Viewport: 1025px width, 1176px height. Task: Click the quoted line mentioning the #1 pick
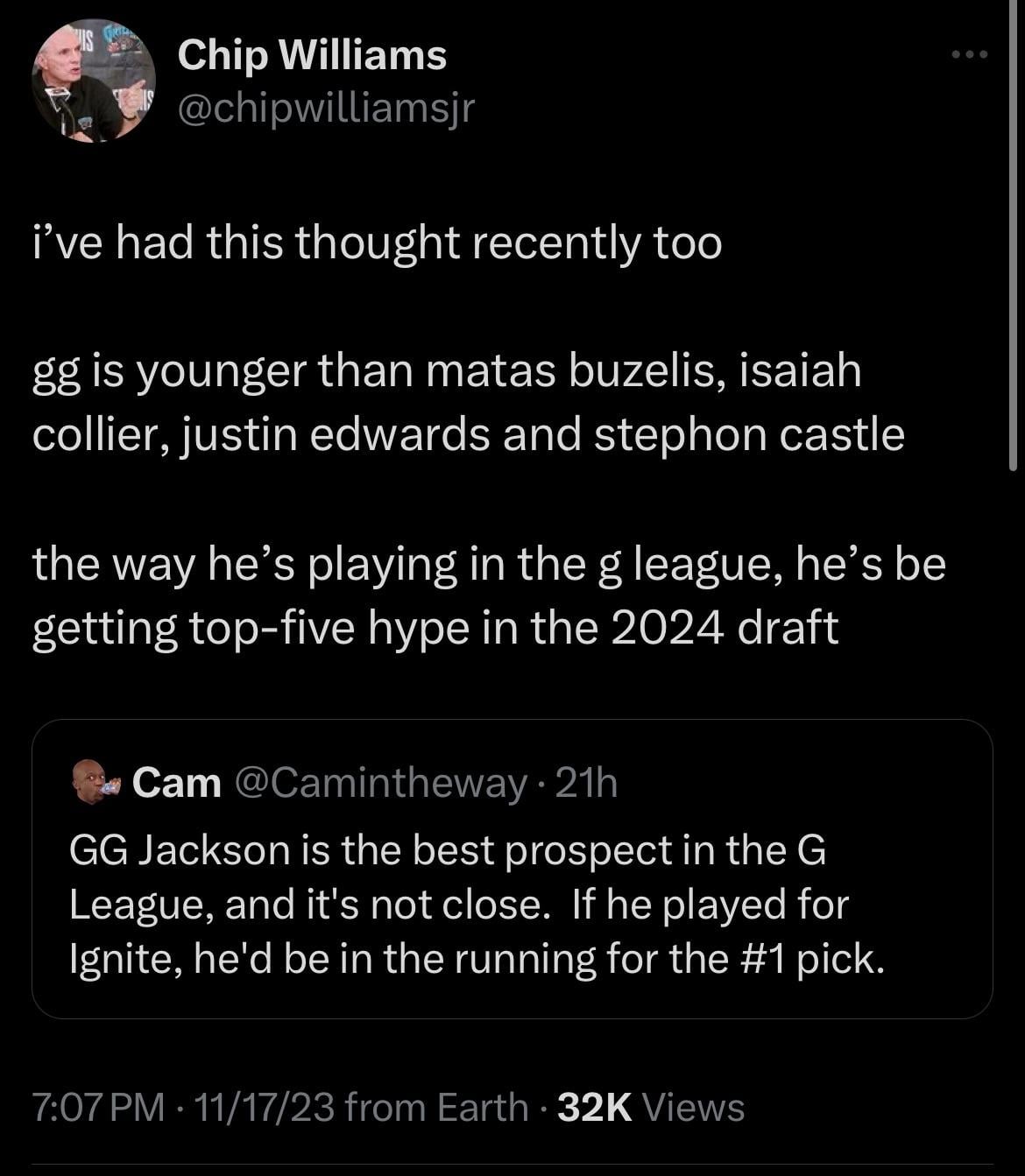(x=477, y=959)
